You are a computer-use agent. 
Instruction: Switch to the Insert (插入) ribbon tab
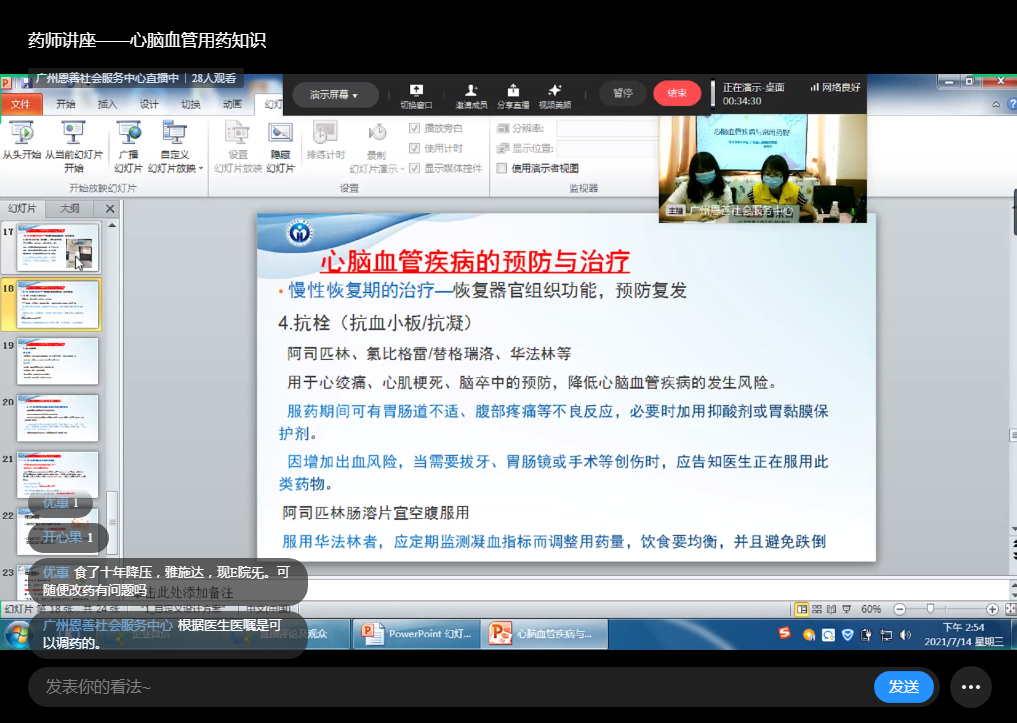[x=107, y=104]
